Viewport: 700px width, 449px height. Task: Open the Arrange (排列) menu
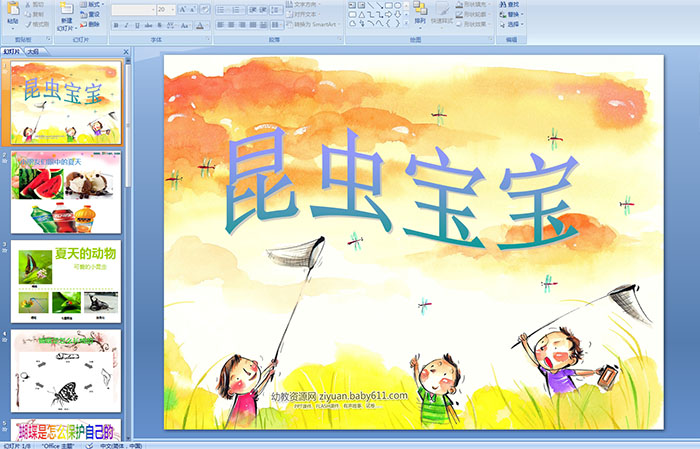click(420, 15)
